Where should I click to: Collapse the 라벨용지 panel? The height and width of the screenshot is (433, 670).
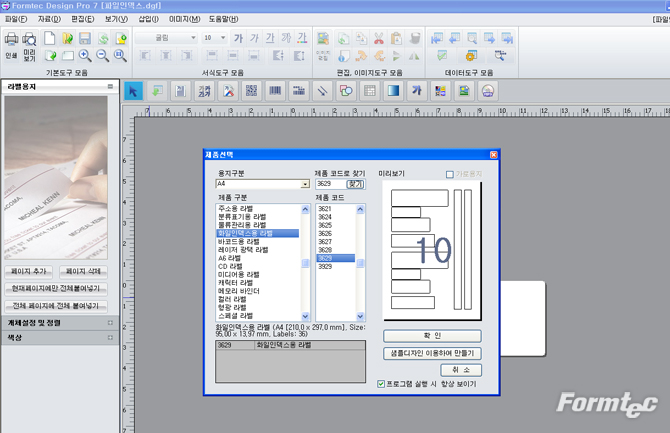point(110,86)
